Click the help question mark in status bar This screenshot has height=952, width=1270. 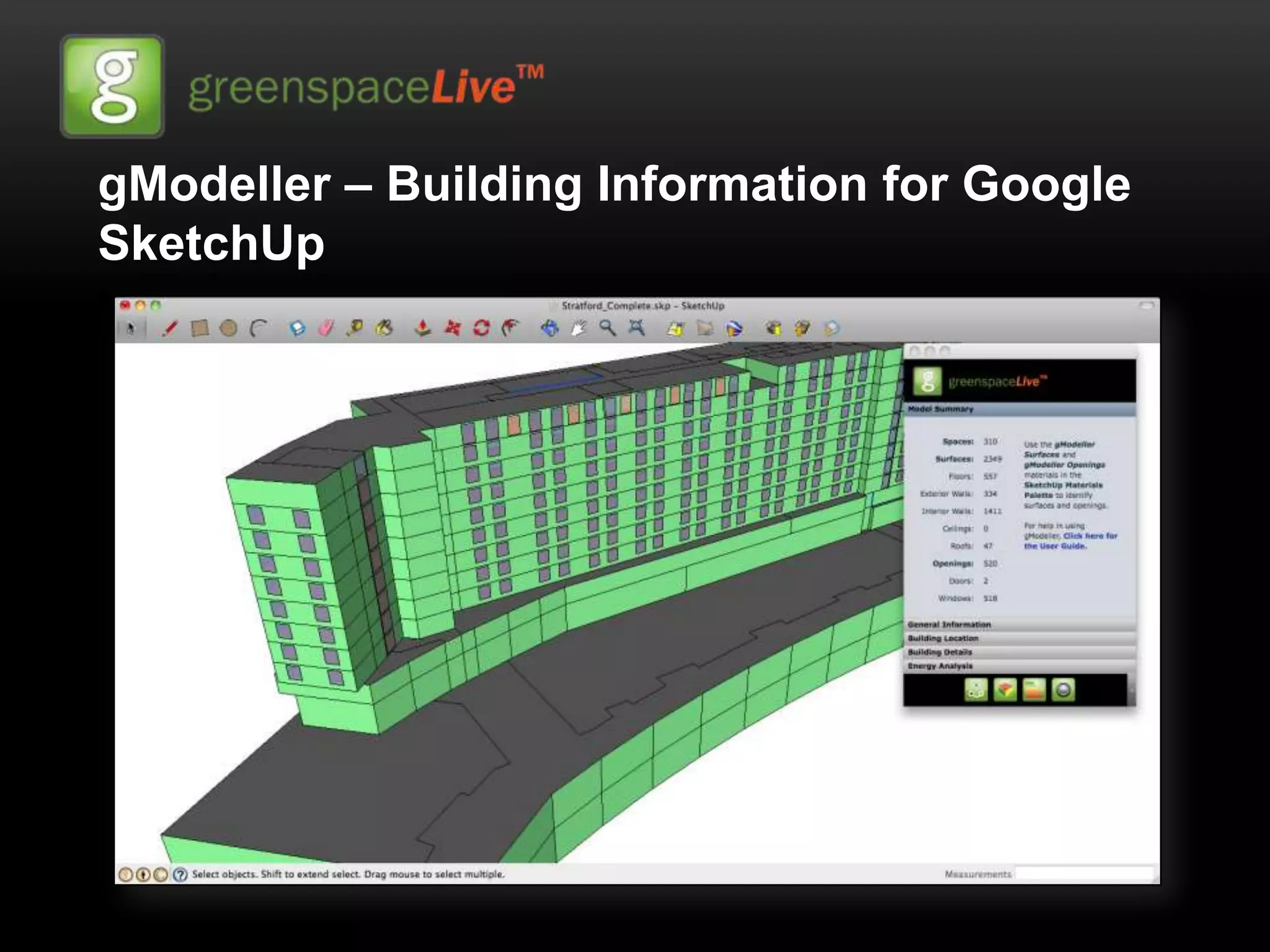click(180, 875)
